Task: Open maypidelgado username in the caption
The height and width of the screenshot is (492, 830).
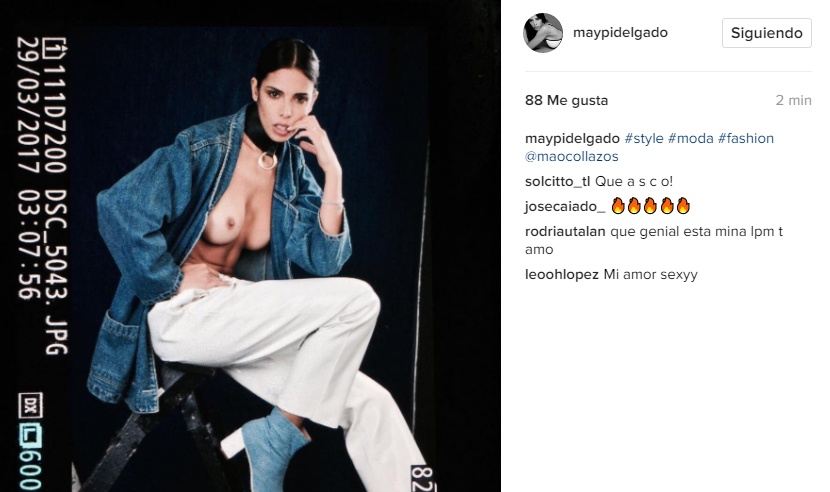Action: [572, 138]
